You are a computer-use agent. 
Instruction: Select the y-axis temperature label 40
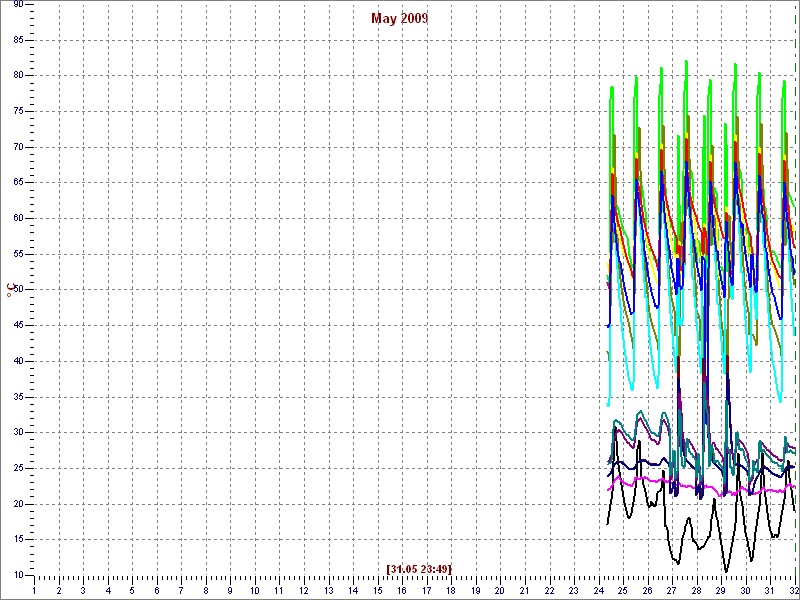(x=18, y=361)
